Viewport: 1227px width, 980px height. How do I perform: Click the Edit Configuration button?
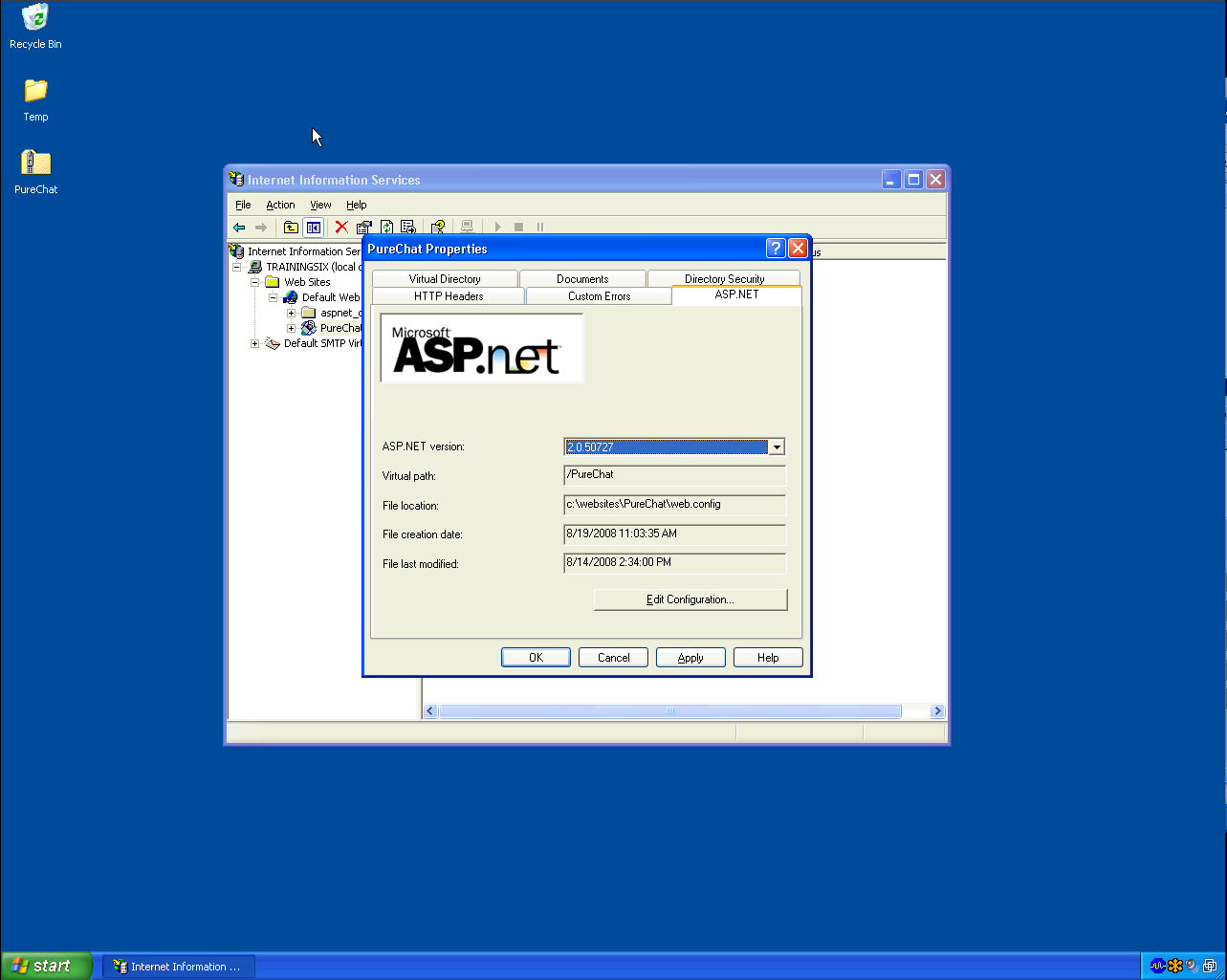690,599
